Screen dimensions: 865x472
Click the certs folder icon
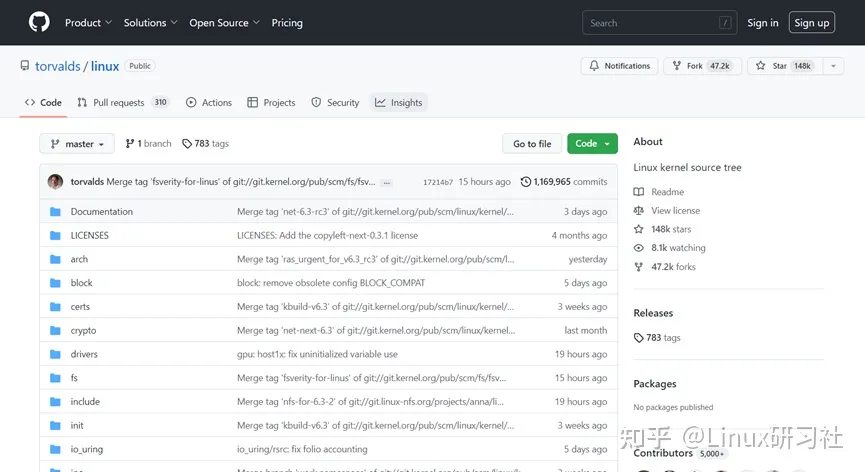point(55,307)
